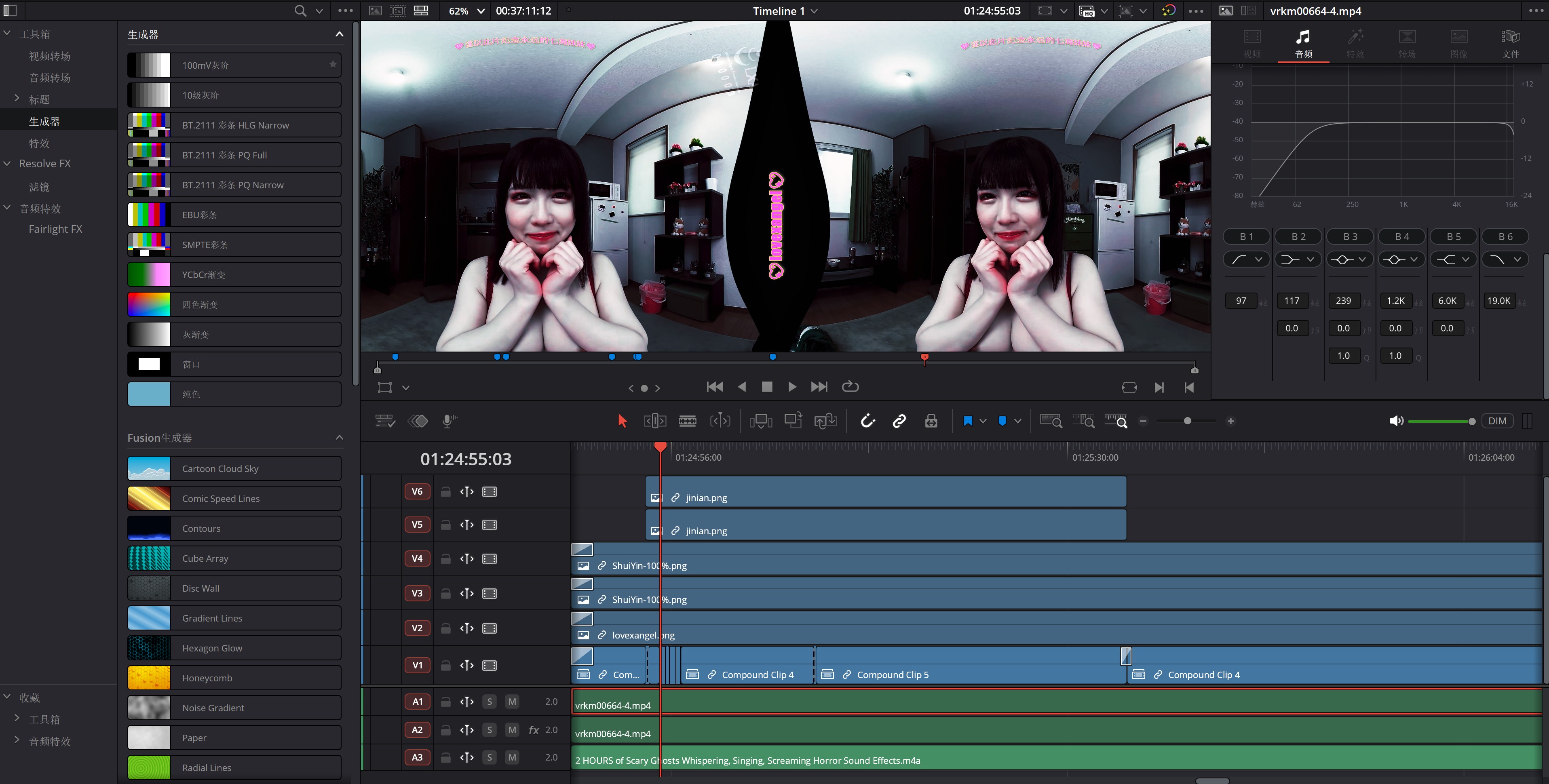This screenshot has height=784, width=1549.
Task: Select the arrow selection mode tool
Action: pyautogui.click(x=623, y=421)
